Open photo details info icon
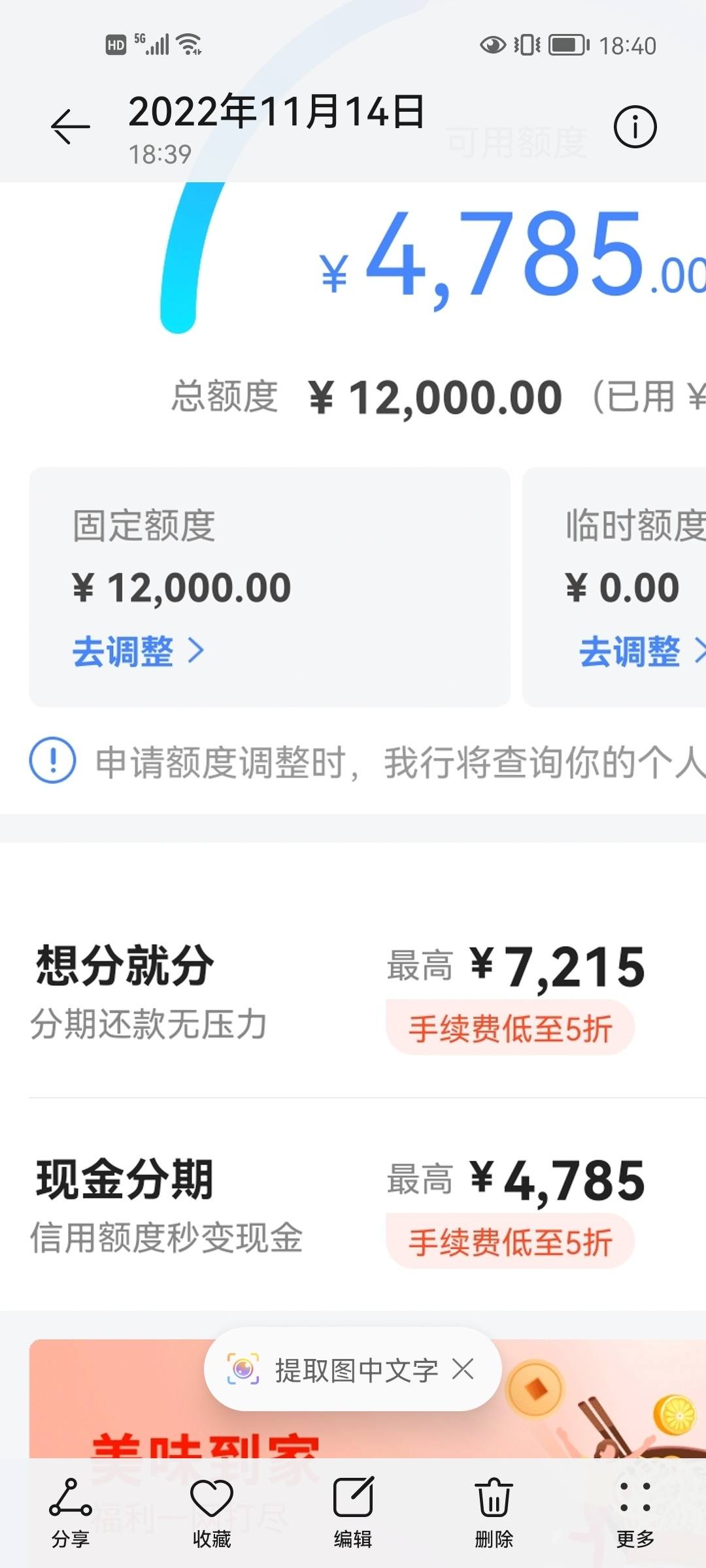This screenshot has height=1568, width=706. tap(635, 126)
